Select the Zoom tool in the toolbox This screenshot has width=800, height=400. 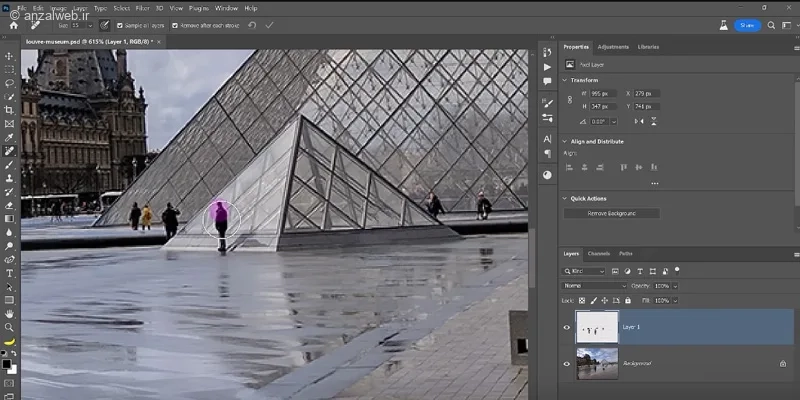coord(9,327)
